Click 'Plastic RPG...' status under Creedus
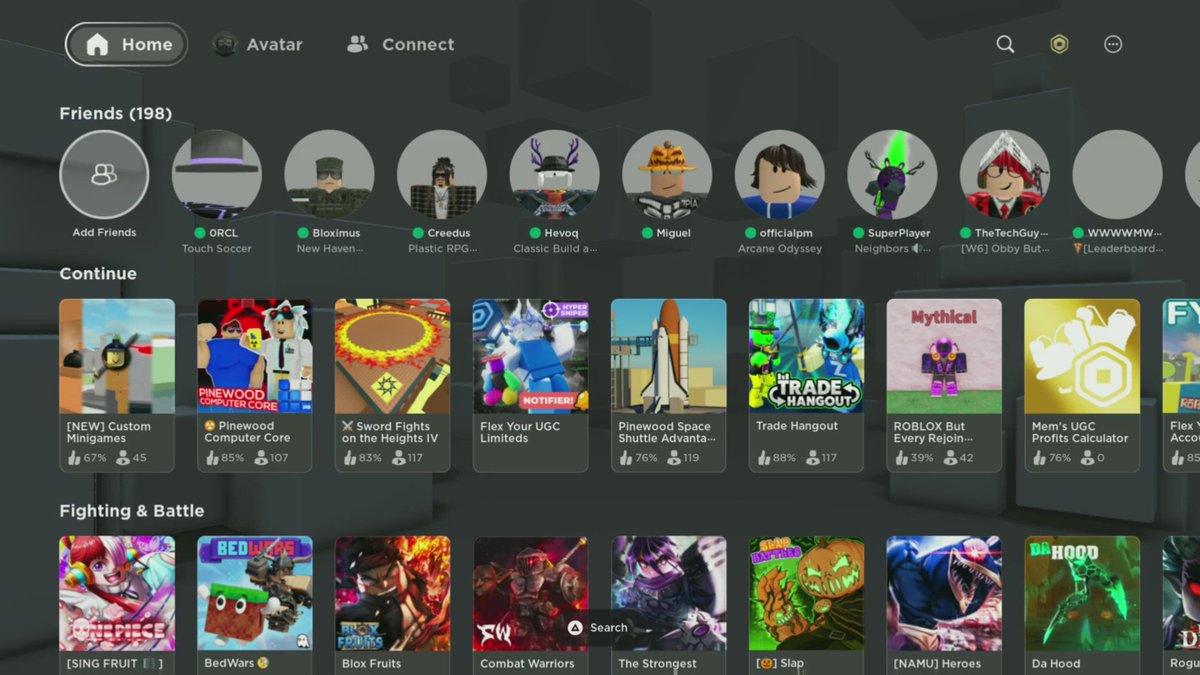This screenshot has width=1200, height=675. click(x=442, y=249)
